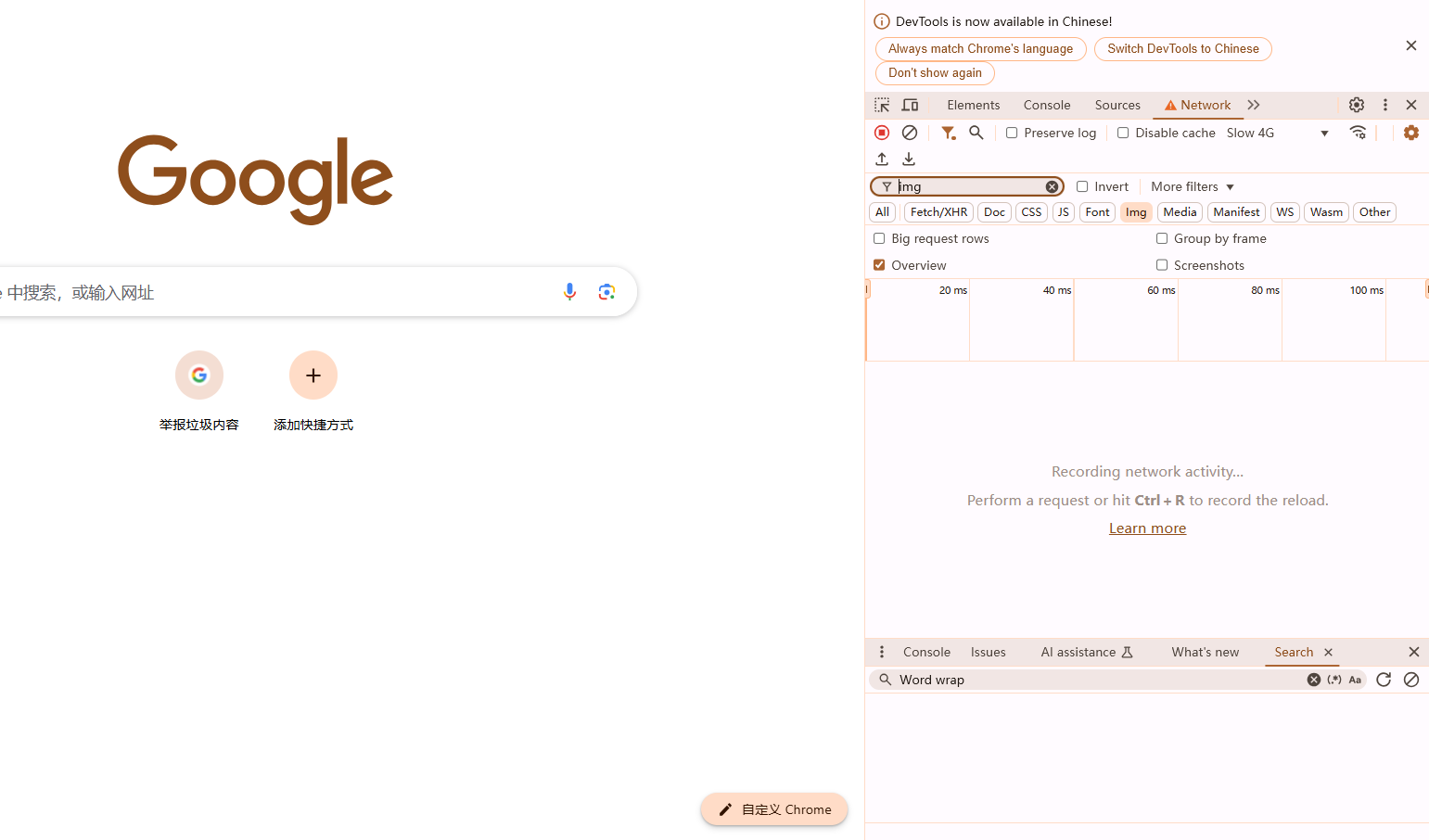Toggle the Img request filter
1429x840 pixels.
click(x=1136, y=212)
